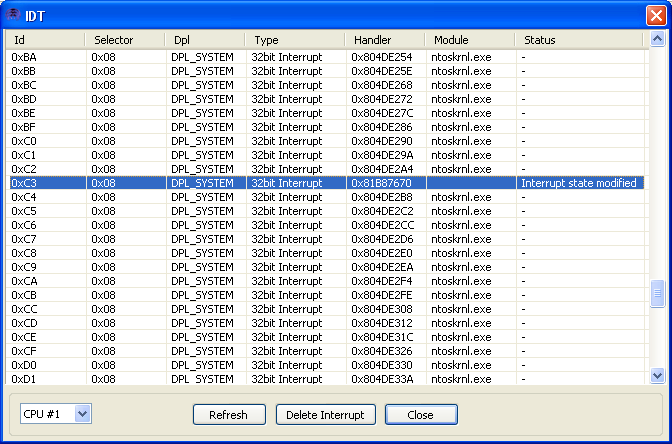
Task: Sort by the Selector column header
Action: coord(124,40)
